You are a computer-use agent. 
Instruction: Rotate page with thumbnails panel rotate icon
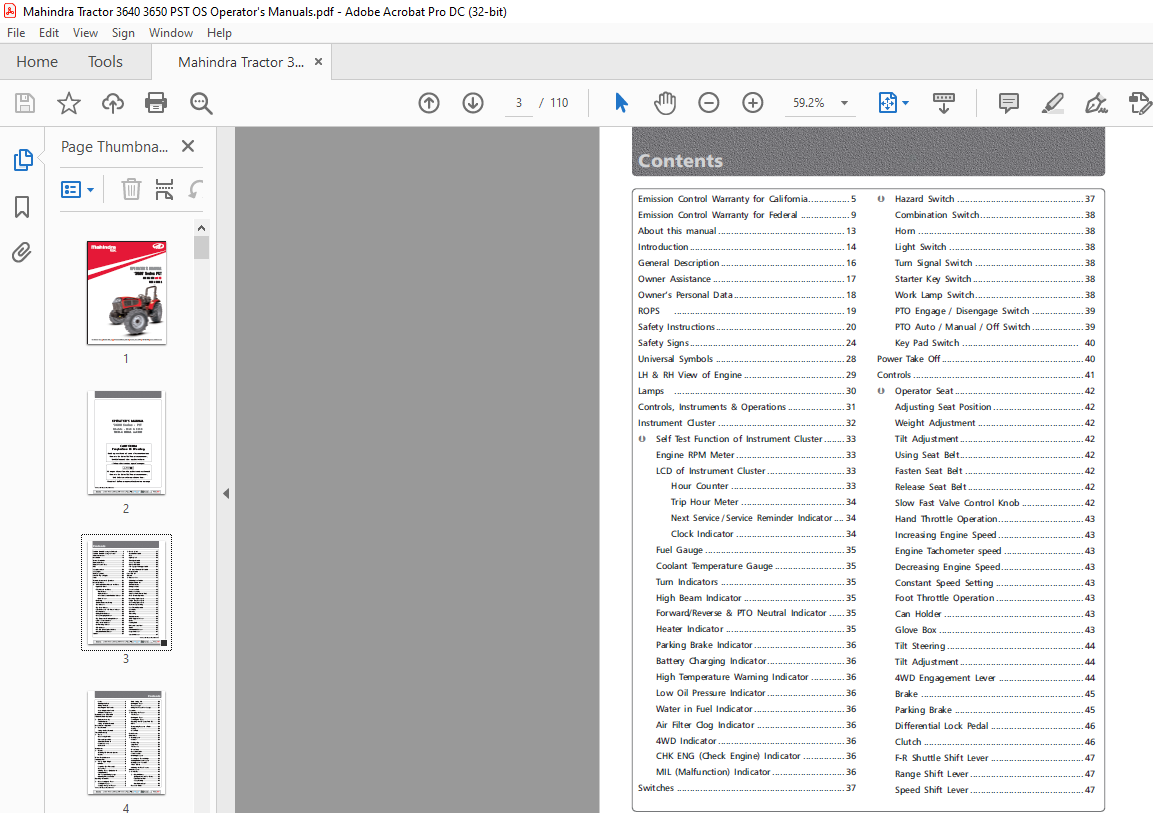pos(196,190)
